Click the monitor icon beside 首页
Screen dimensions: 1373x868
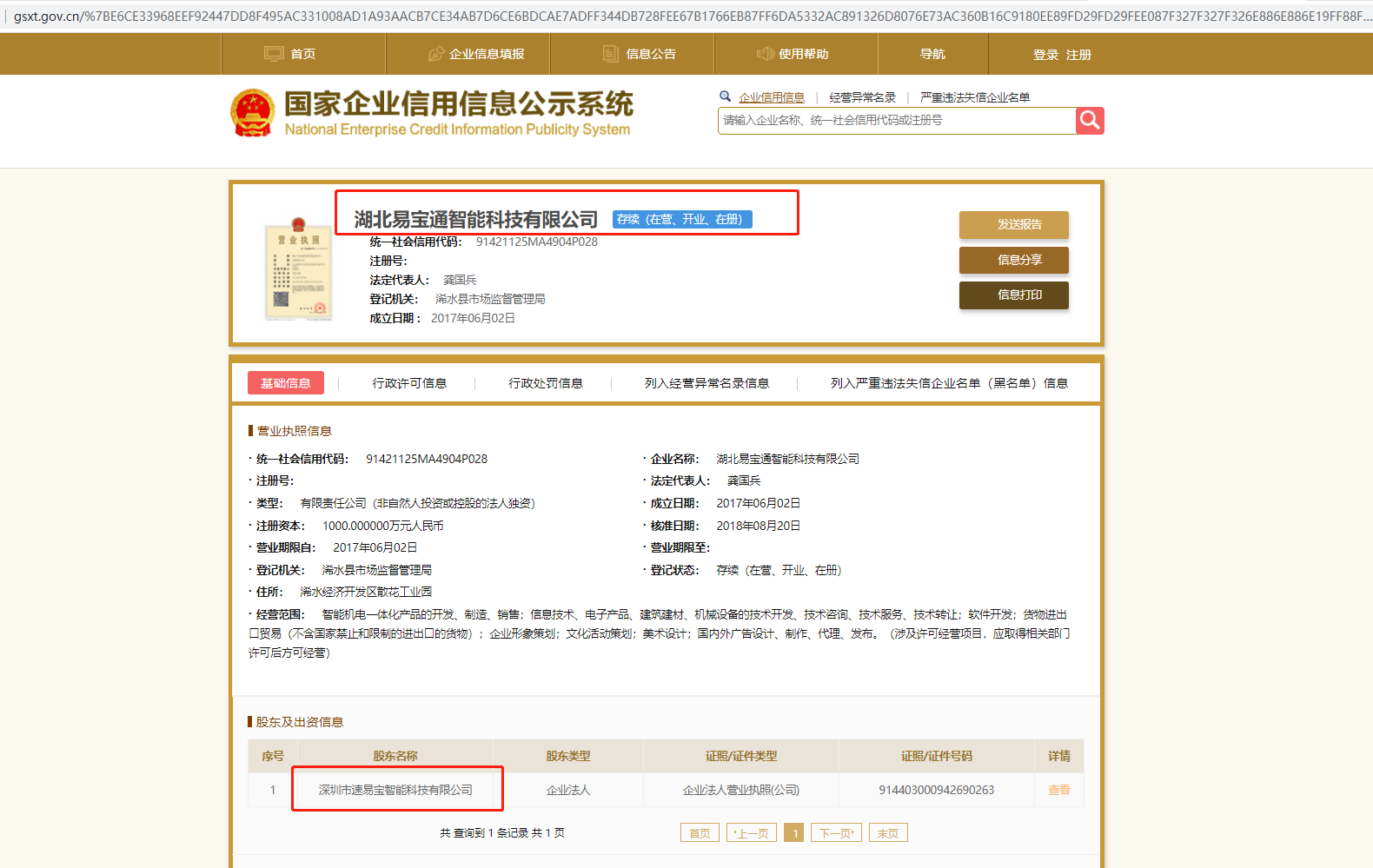tap(274, 54)
